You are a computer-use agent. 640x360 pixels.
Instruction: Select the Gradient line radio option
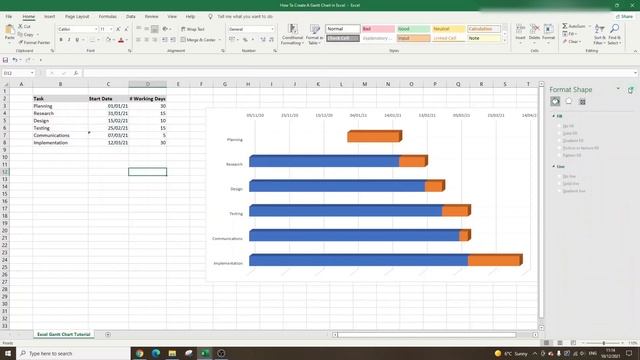click(560, 191)
